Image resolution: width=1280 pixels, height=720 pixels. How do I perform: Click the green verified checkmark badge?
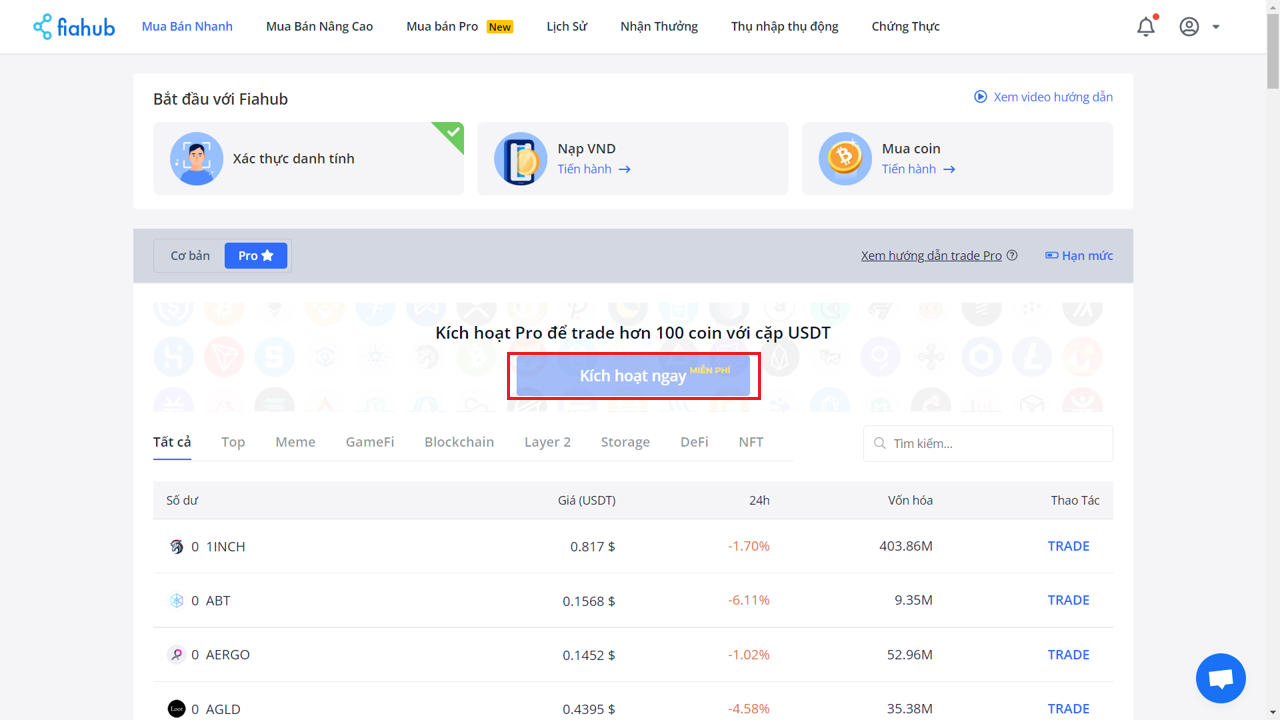coord(451,134)
